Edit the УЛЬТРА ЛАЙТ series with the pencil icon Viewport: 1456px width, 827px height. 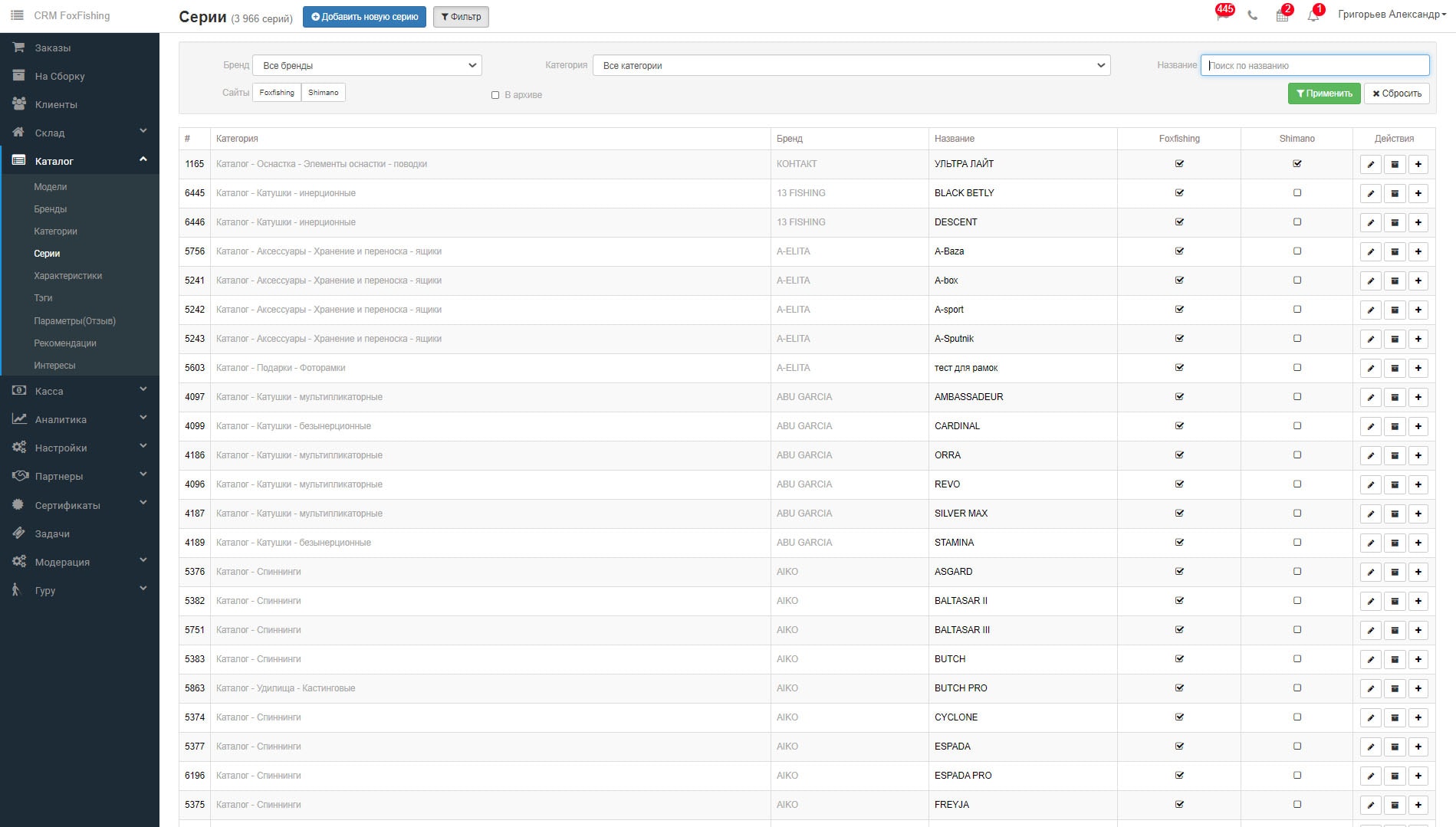tap(1370, 164)
